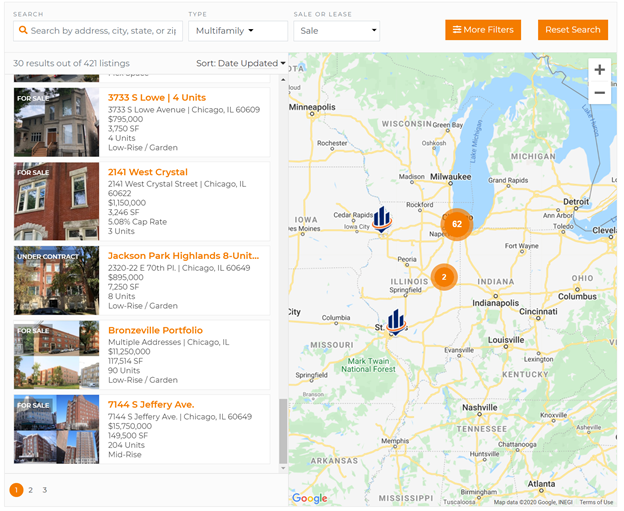Go to results page 3
Viewport: 624px width, 511px height.
click(x=45, y=490)
